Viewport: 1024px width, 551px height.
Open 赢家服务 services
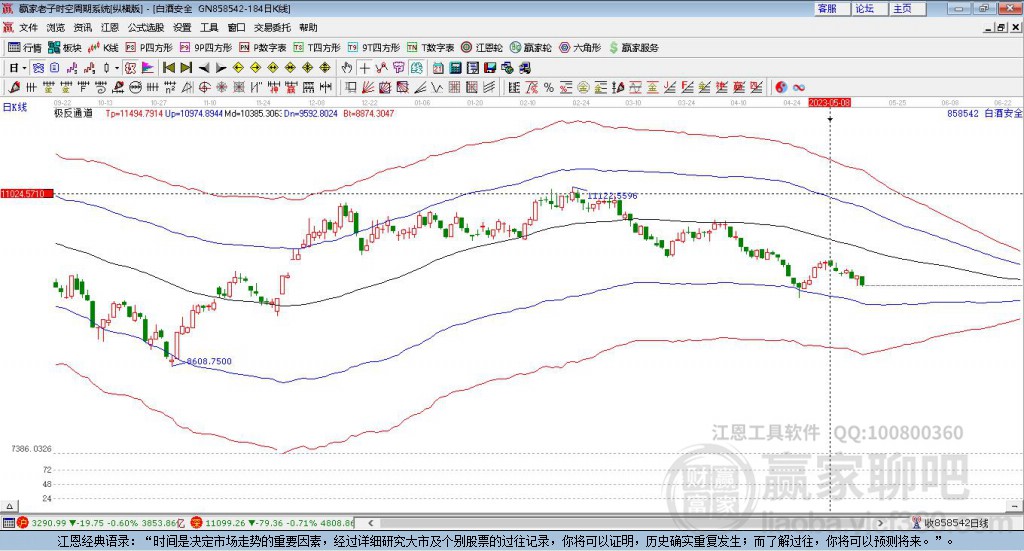click(x=633, y=48)
